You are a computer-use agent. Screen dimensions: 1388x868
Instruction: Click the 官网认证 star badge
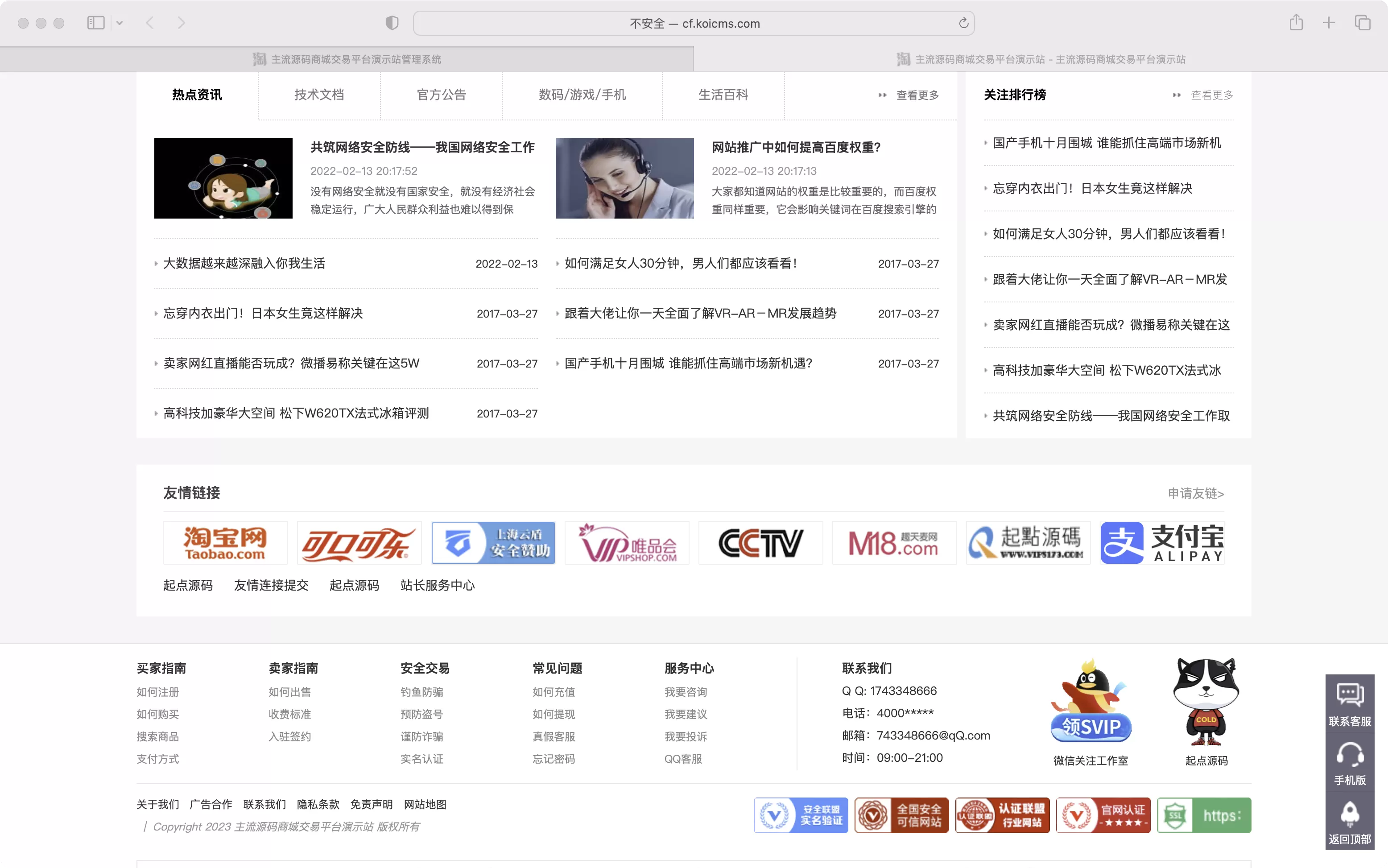(x=1103, y=815)
